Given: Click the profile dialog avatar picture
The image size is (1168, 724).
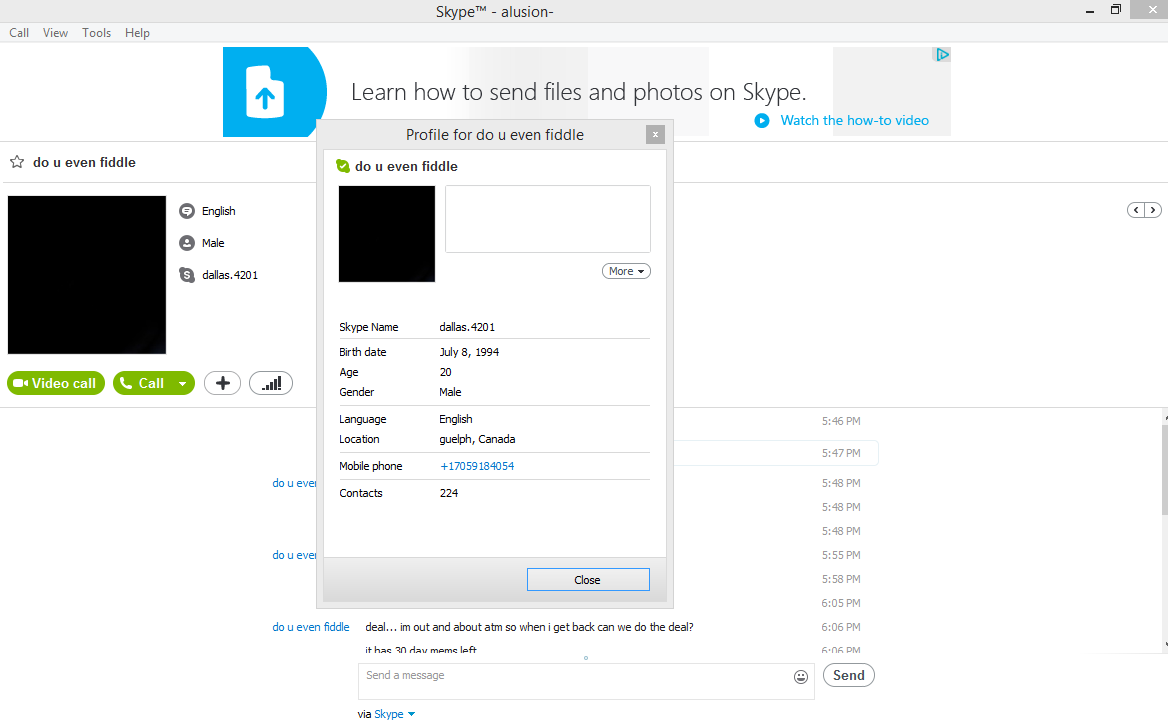Looking at the screenshot, I should 387,234.
